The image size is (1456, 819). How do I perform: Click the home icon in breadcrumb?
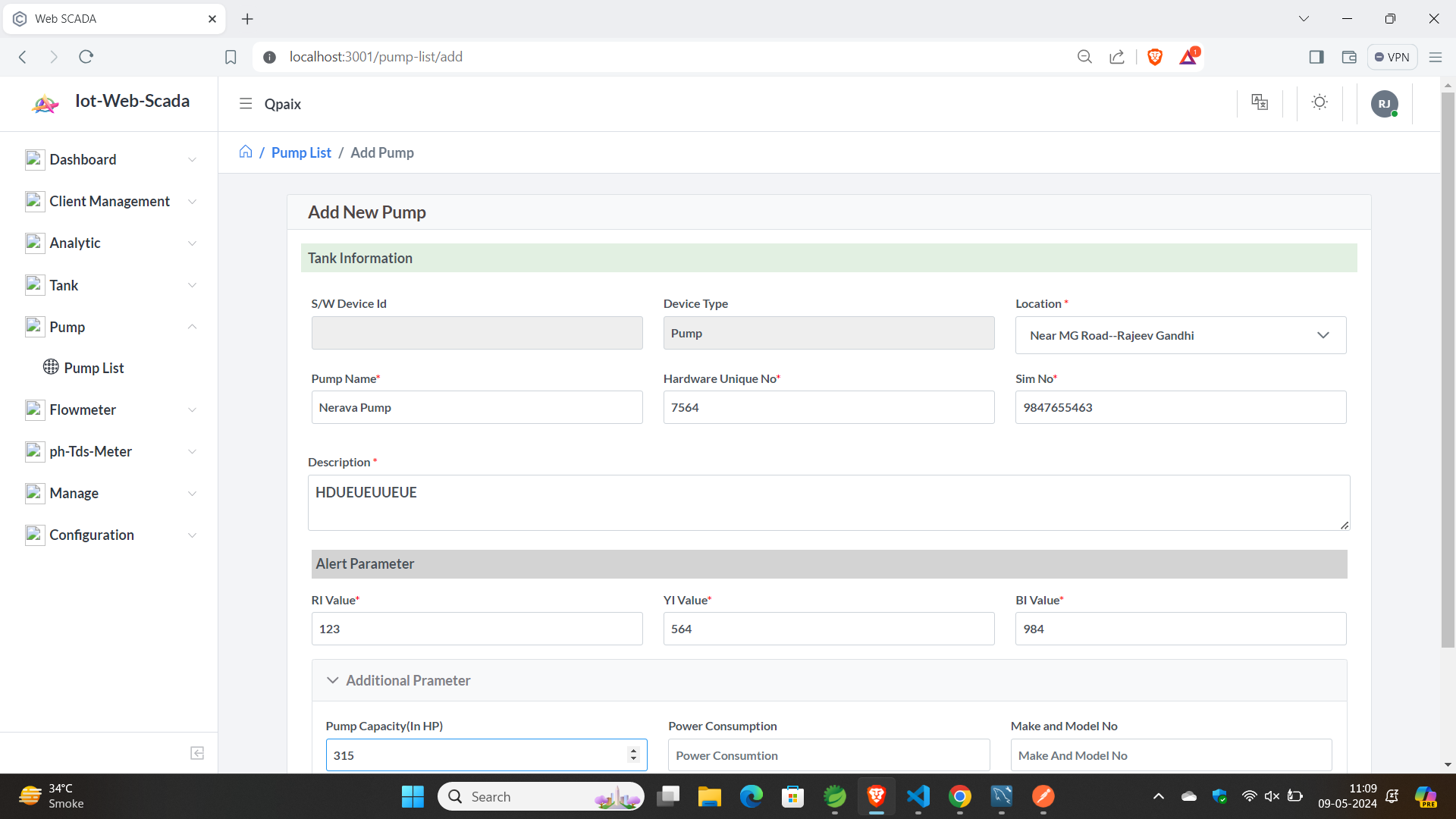pyautogui.click(x=246, y=152)
